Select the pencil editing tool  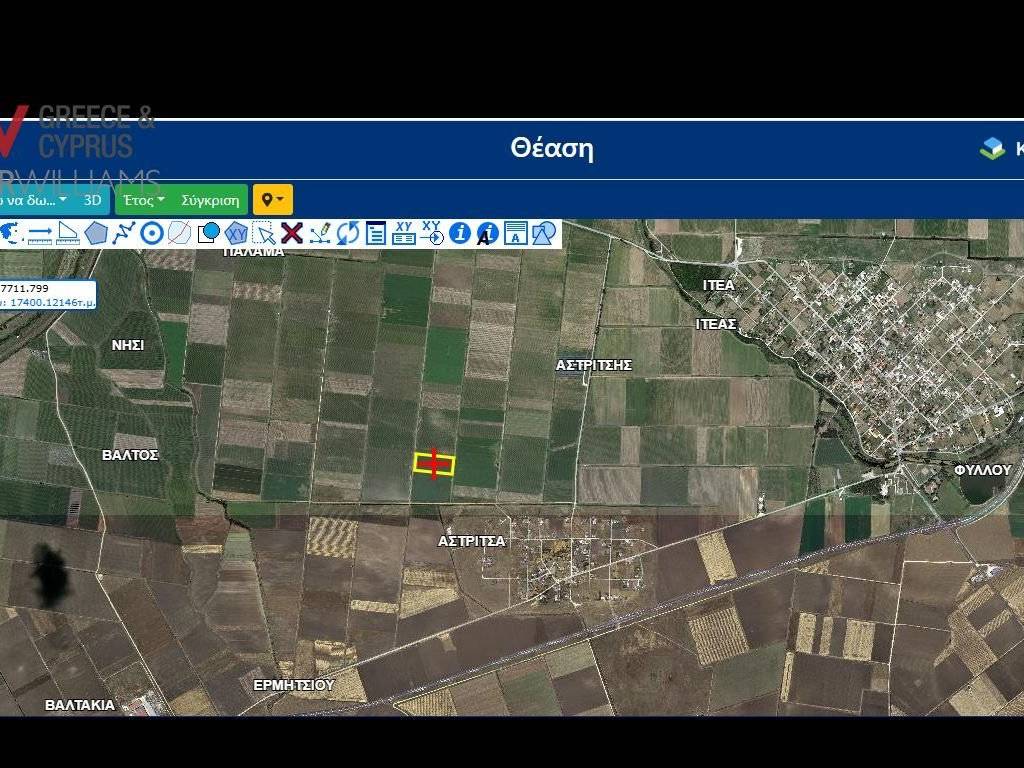[x=322, y=233]
